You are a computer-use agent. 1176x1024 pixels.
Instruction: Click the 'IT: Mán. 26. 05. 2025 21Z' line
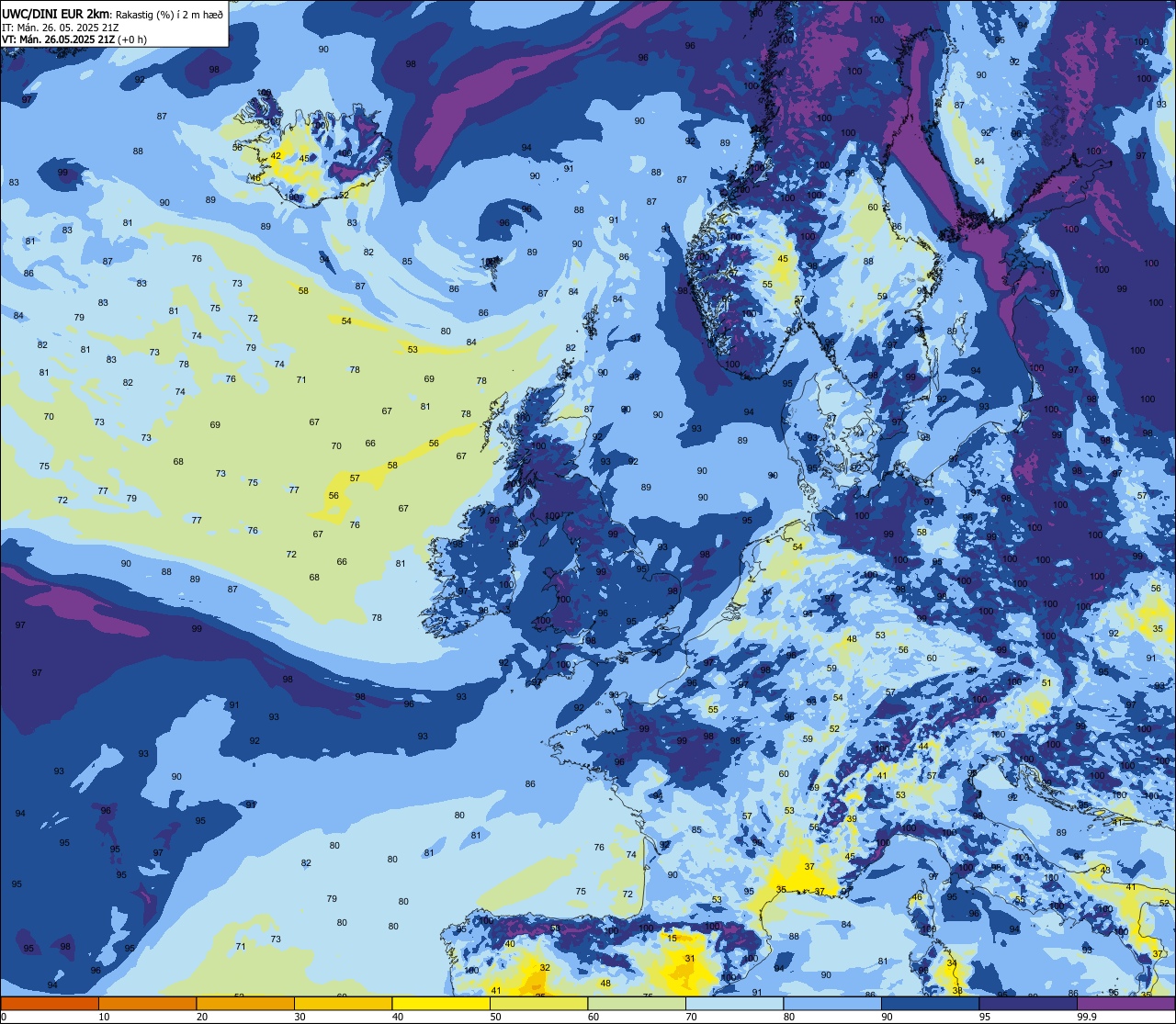(x=61, y=27)
